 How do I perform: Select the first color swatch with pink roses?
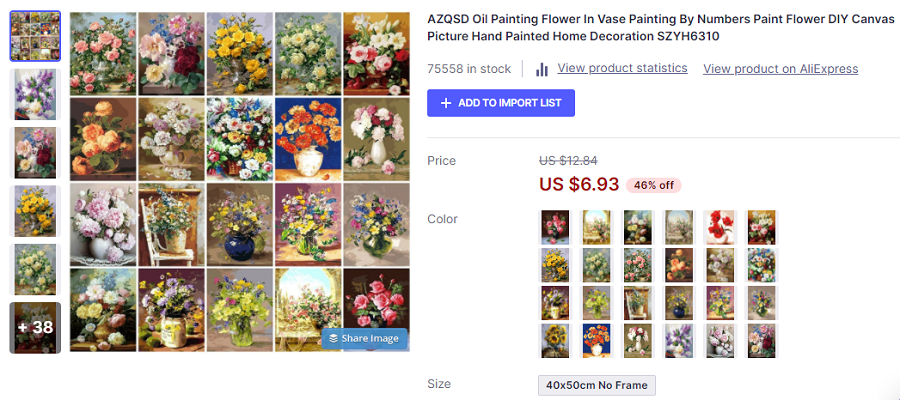click(x=555, y=227)
